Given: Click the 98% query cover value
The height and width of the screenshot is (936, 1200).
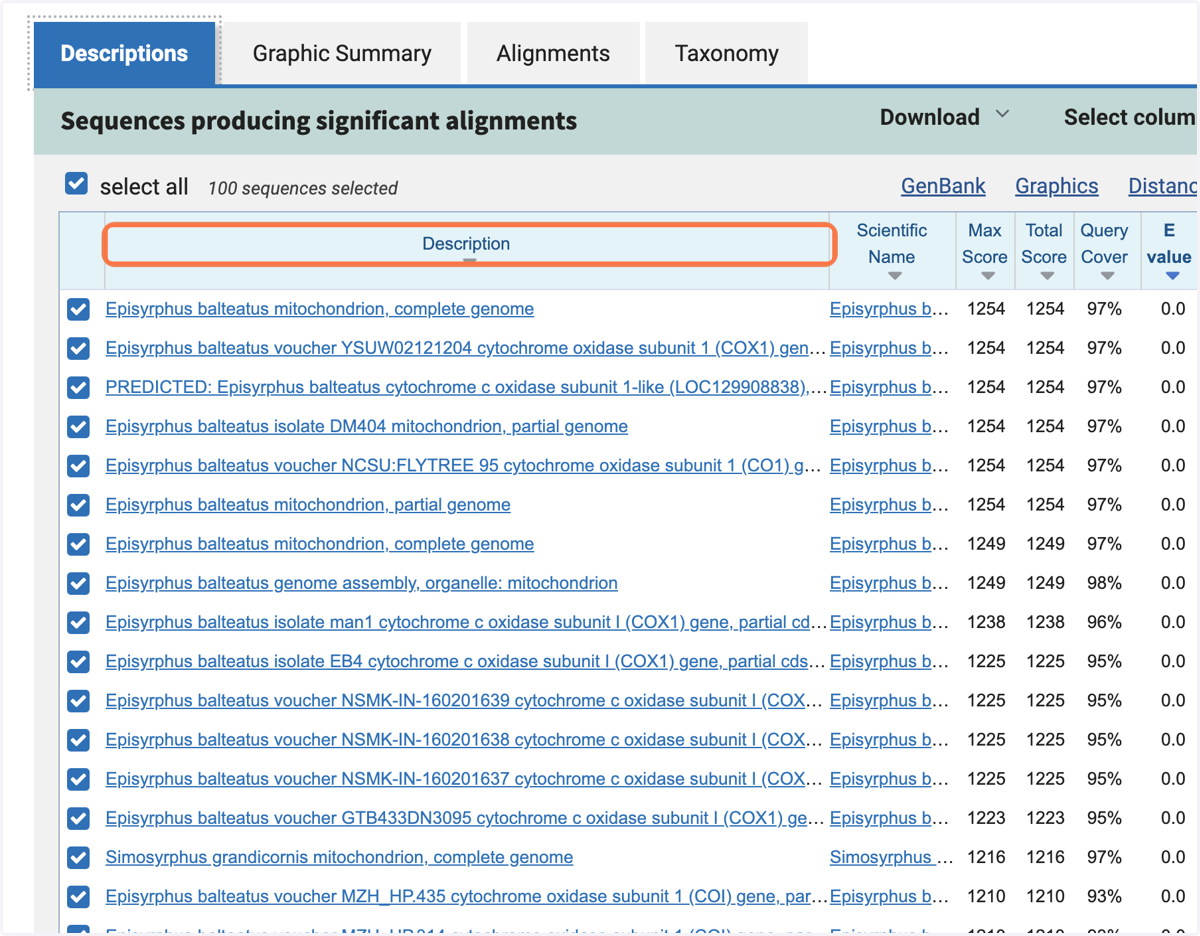Looking at the screenshot, I should (1104, 583).
